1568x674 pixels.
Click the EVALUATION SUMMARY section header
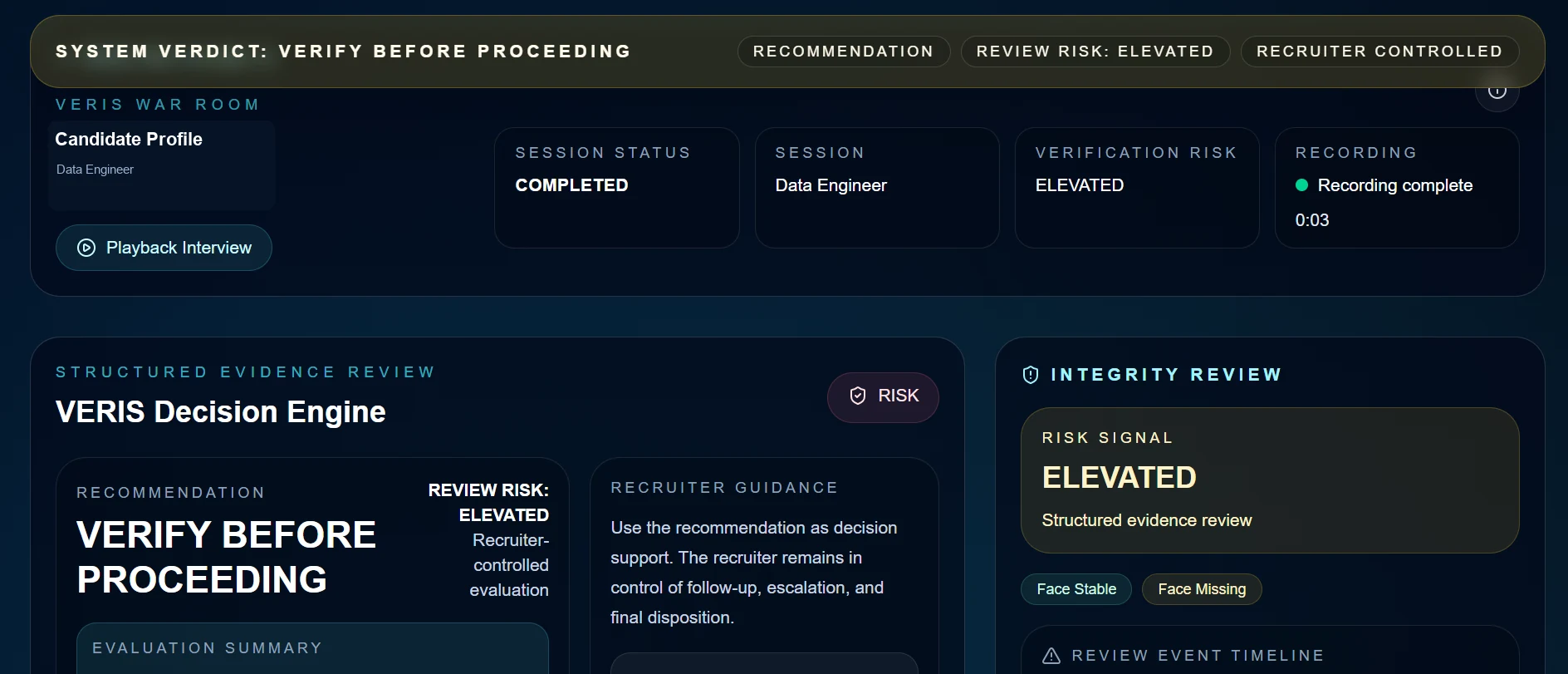click(x=208, y=648)
